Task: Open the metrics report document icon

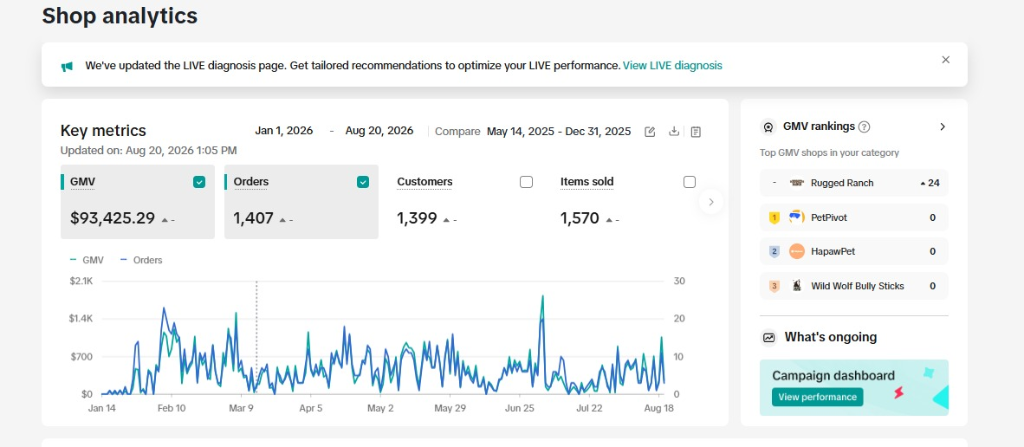Action: [x=696, y=131]
